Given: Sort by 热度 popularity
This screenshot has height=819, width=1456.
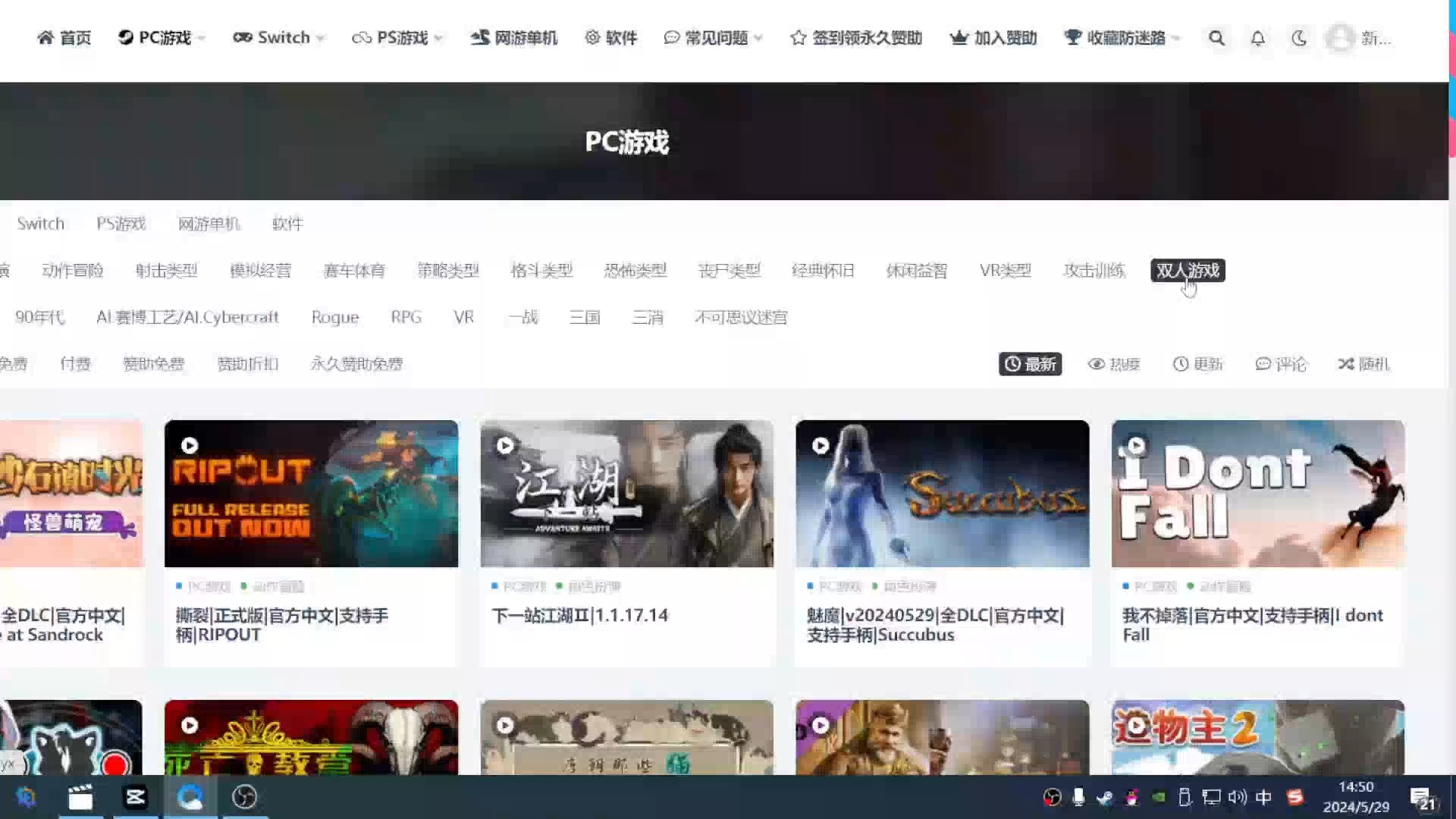Looking at the screenshot, I should 1114,364.
